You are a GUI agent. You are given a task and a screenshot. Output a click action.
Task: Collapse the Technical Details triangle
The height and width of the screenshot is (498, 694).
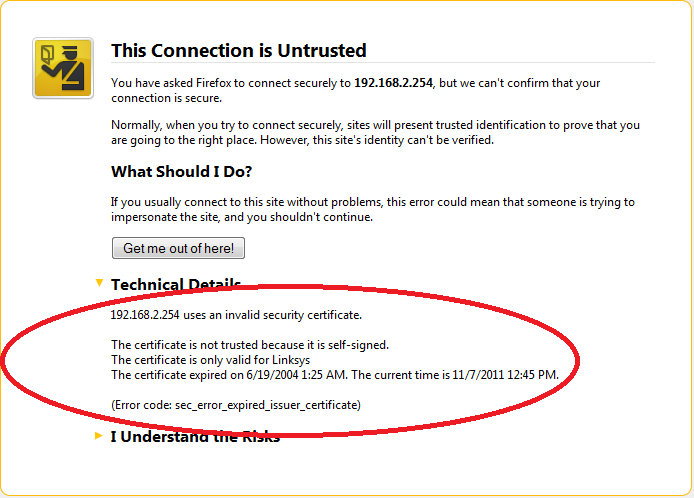coord(100,282)
